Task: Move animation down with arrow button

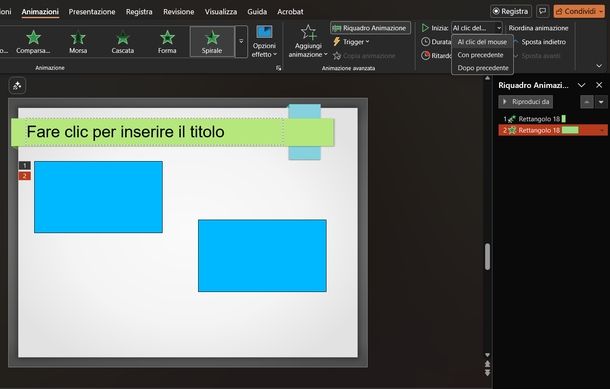Action: 601,102
